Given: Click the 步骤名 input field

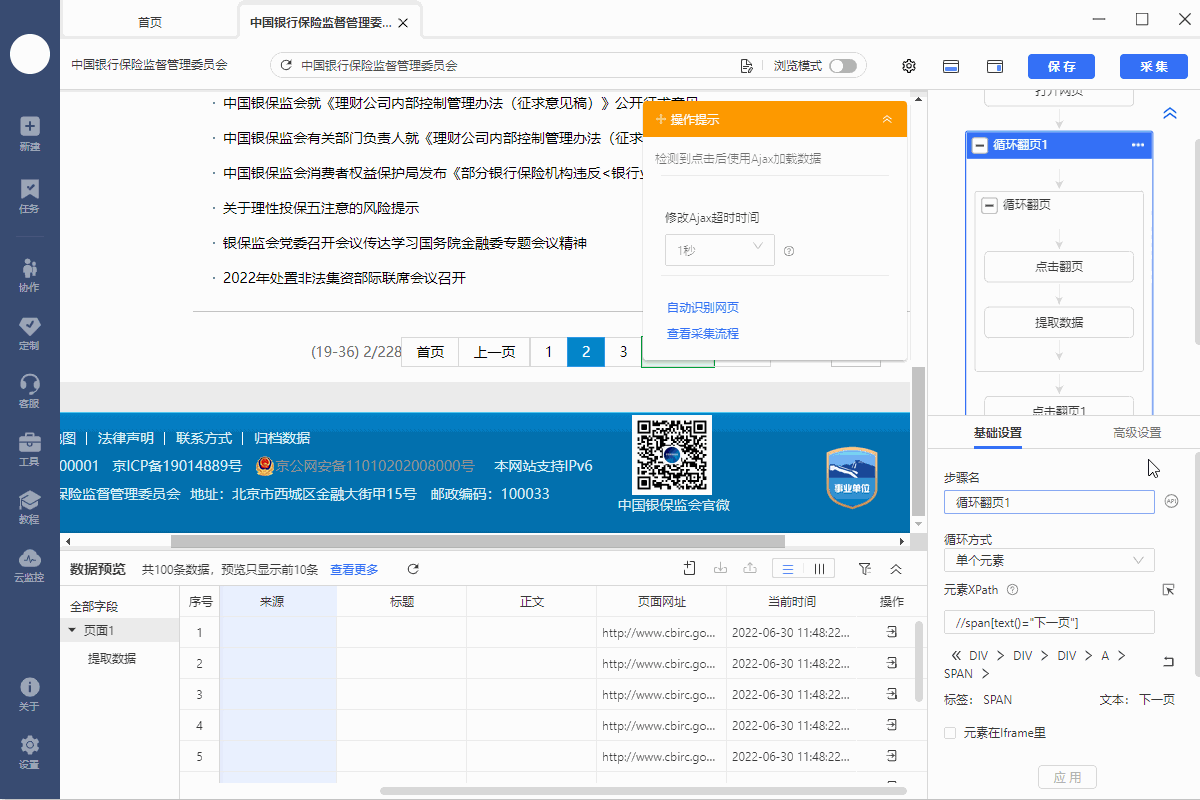Looking at the screenshot, I should (1049, 502).
